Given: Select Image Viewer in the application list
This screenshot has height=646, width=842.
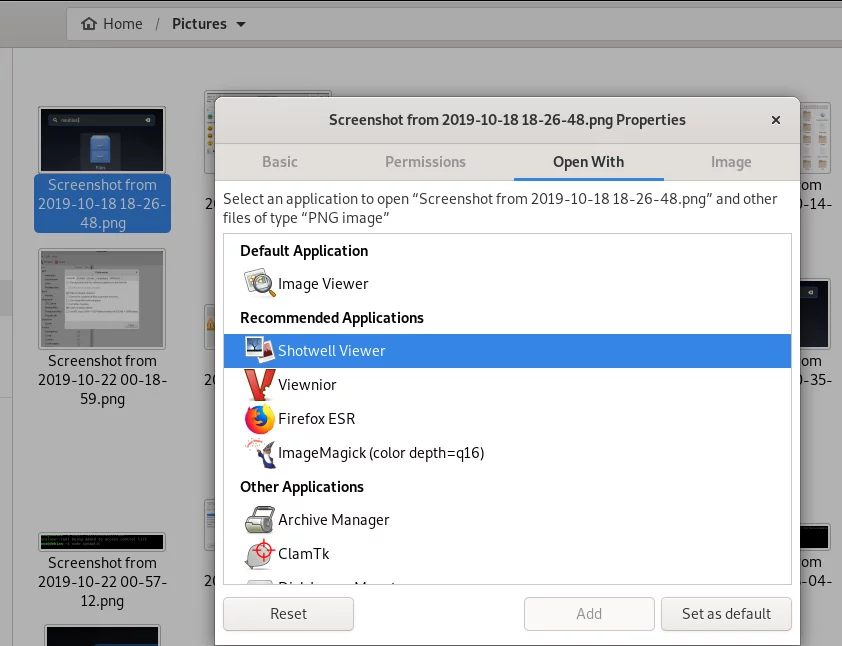Looking at the screenshot, I should click(x=507, y=283).
